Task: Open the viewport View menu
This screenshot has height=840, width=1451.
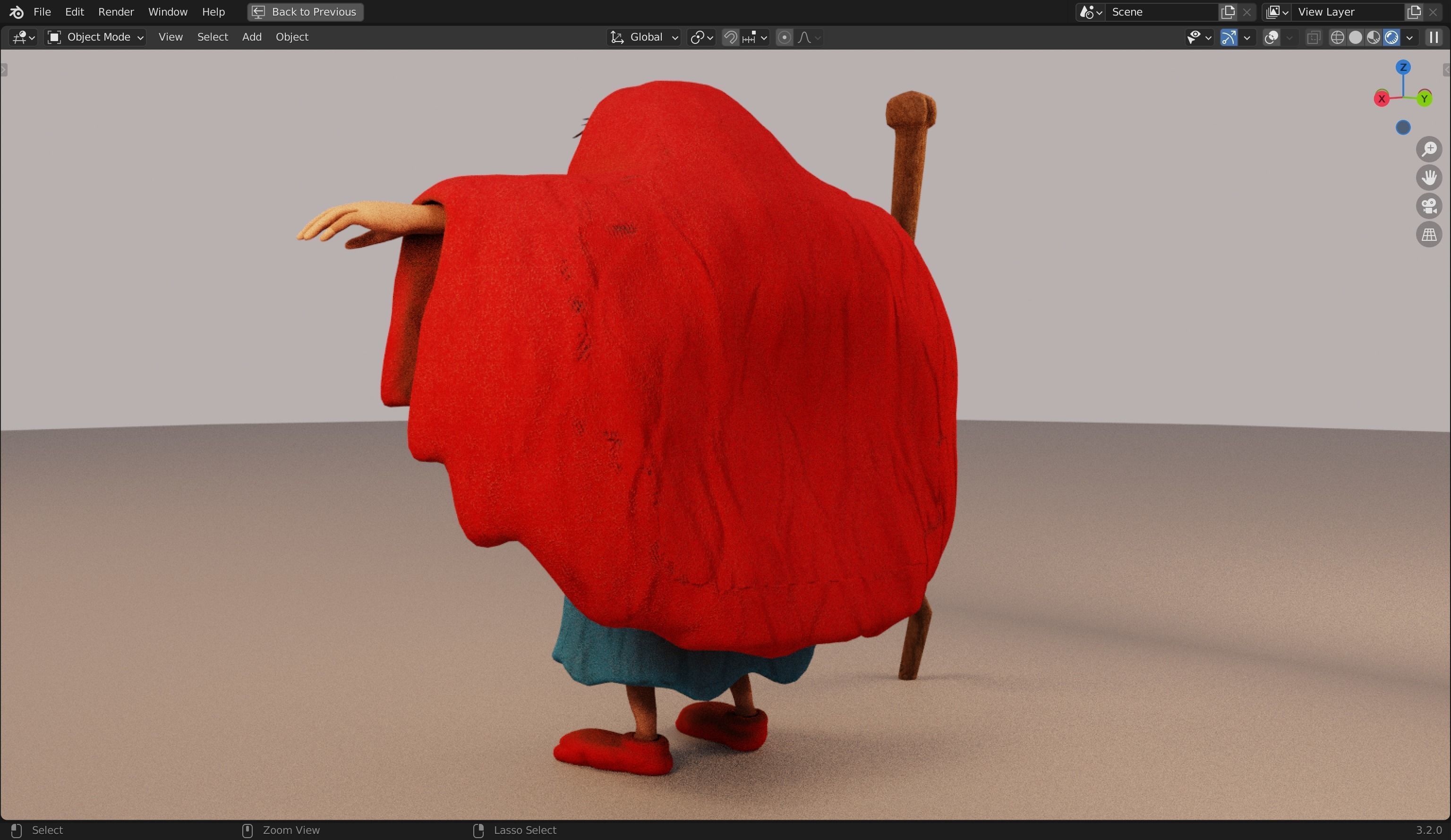Action: (x=171, y=37)
